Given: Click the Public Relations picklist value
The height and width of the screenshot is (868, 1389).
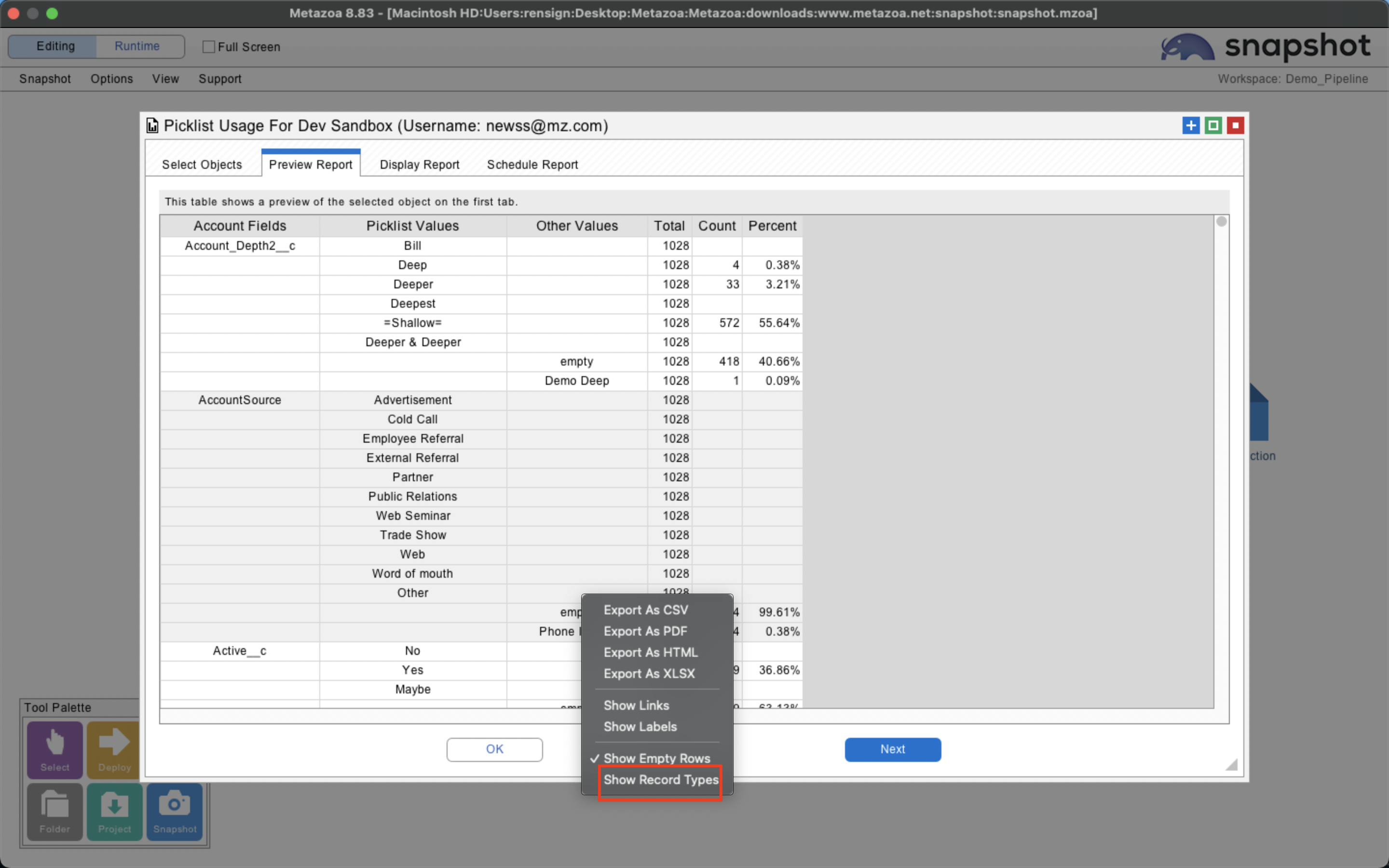Looking at the screenshot, I should 413,497.
